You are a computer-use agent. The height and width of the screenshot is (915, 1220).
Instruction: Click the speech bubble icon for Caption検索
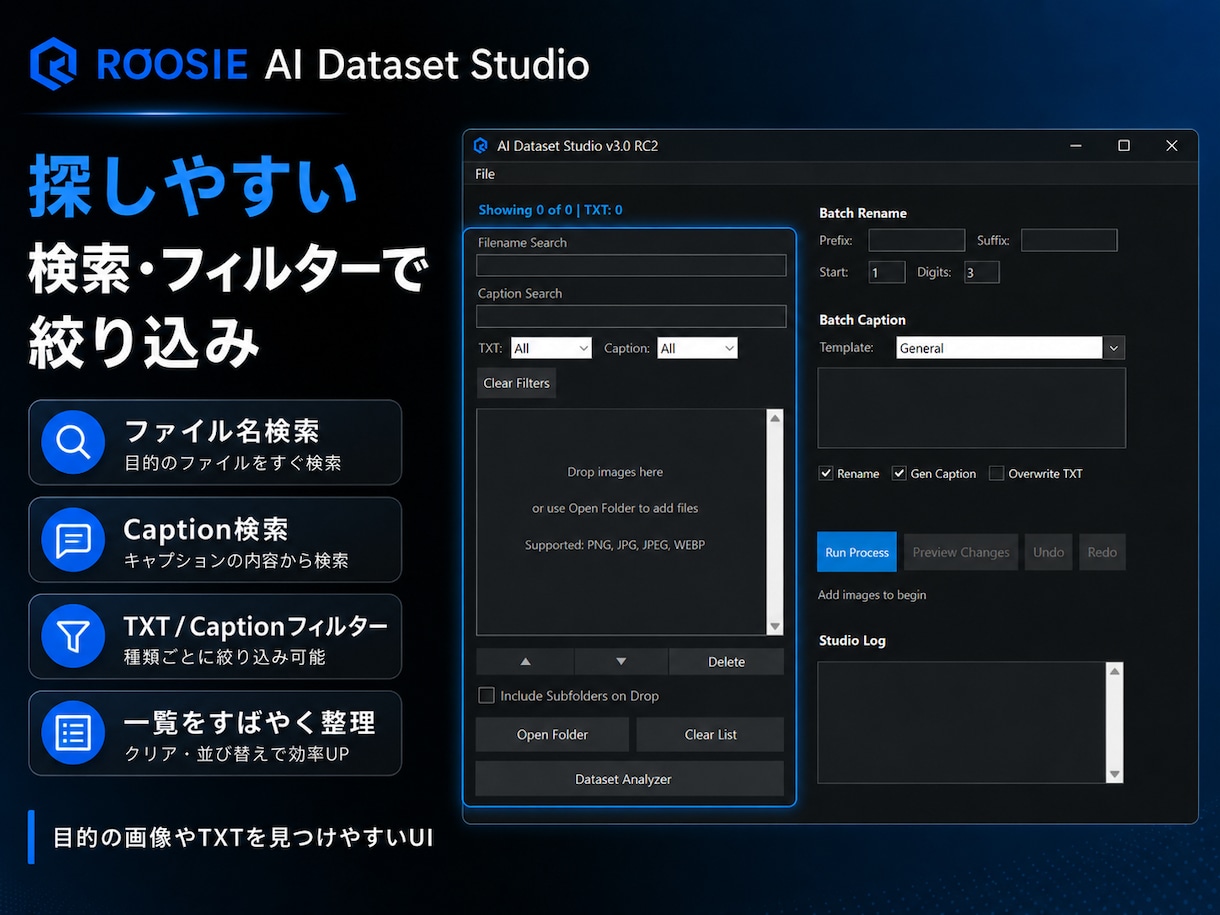coord(73,539)
